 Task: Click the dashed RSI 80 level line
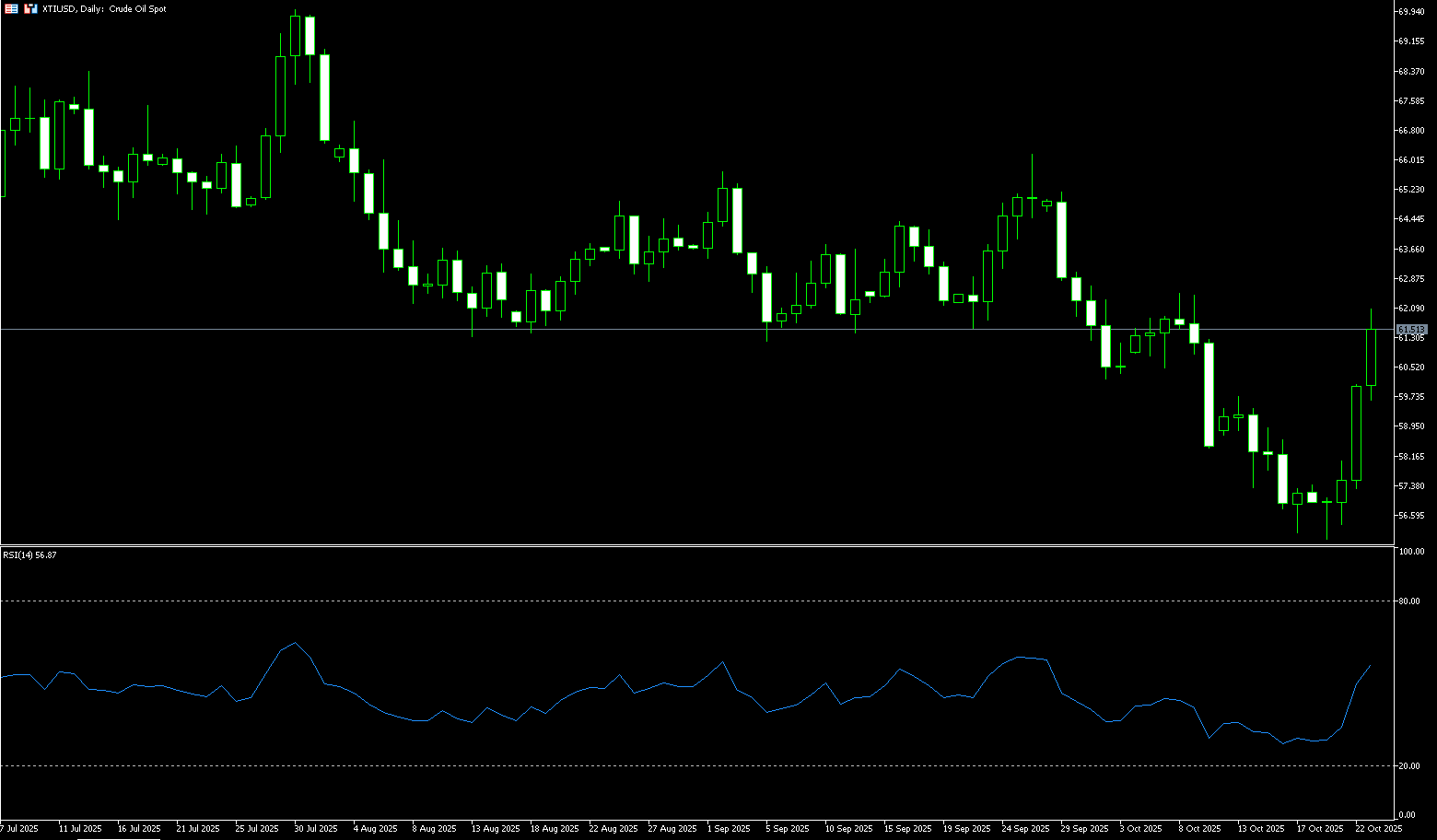(x=645, y=601)
